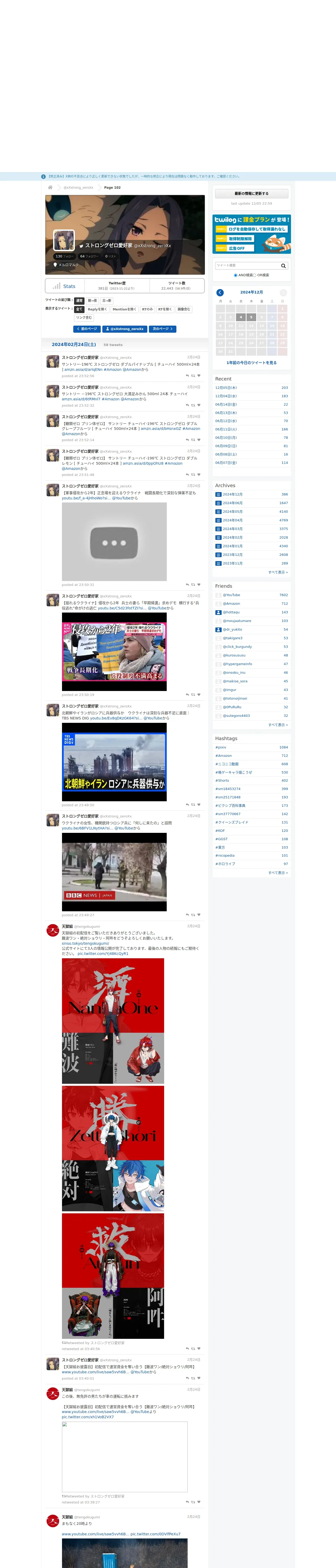Open the 2024年06月 archive list icon
The height and width of the screenshot is (1568, 336).
(218, 503)
